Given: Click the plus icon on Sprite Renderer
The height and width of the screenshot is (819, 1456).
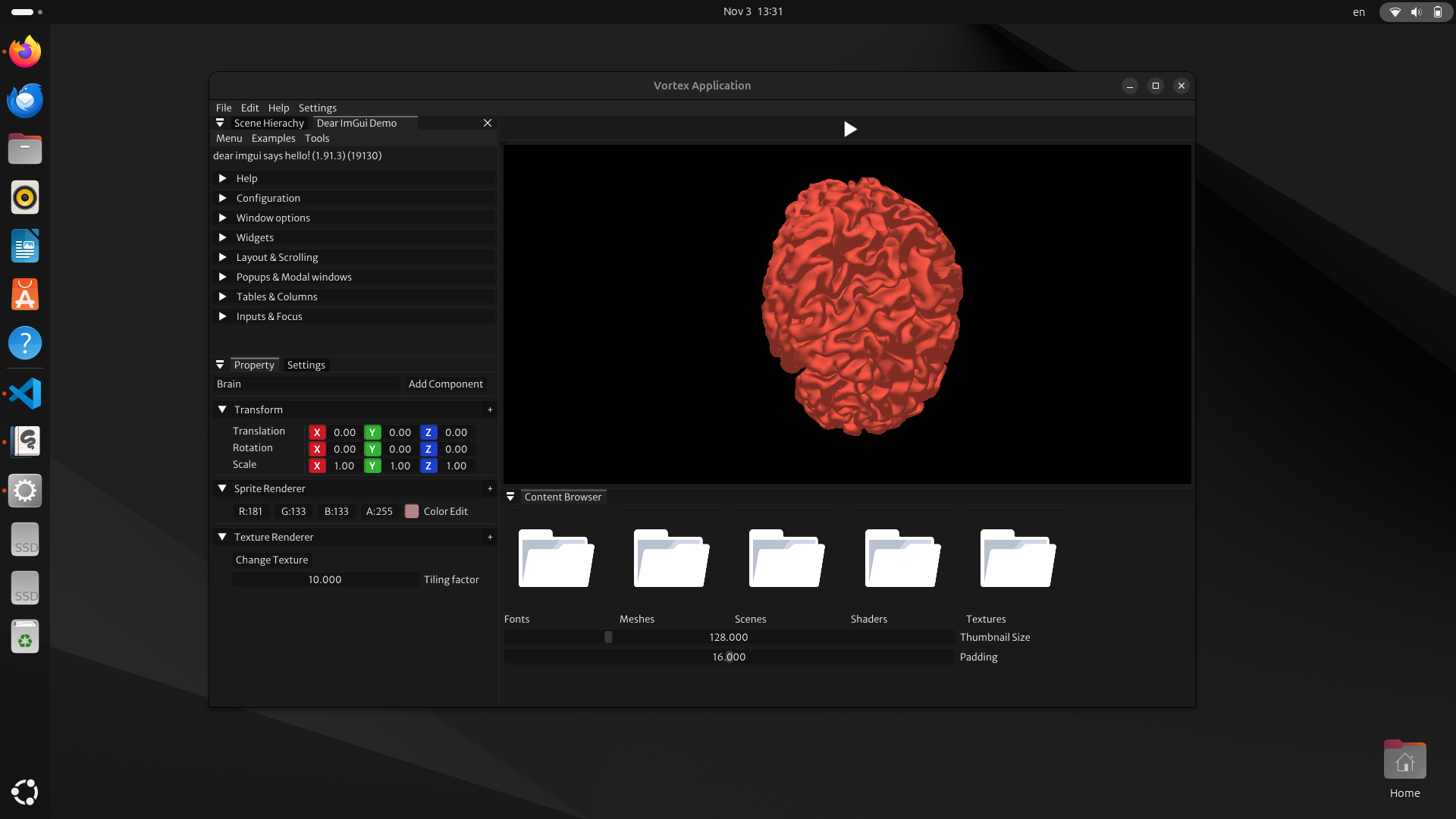Looking at the screenshot, I should (490, 488).
